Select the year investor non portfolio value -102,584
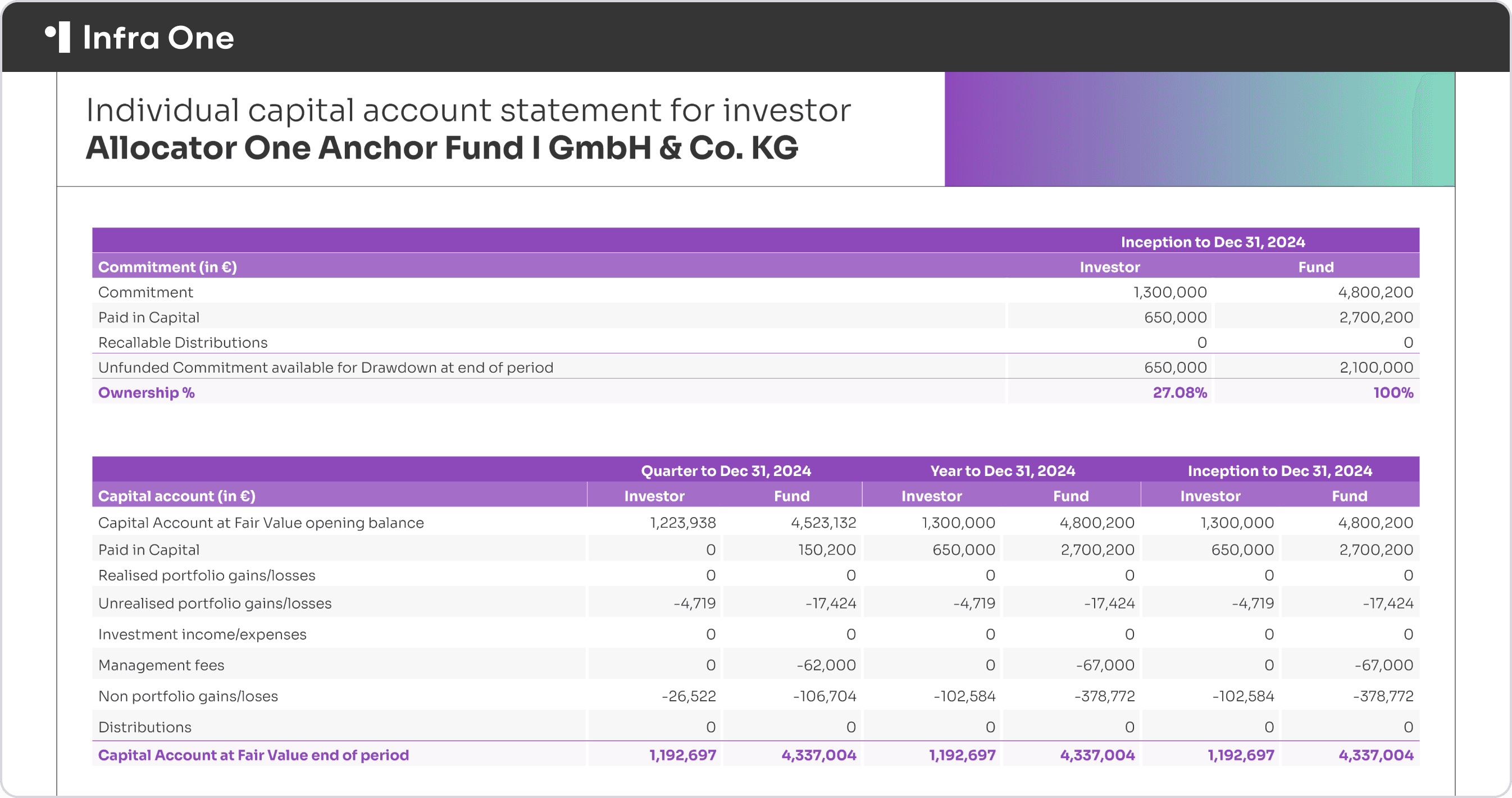Image resolution: width=1512 pixels, height=798 pixels. click(964, 696)
